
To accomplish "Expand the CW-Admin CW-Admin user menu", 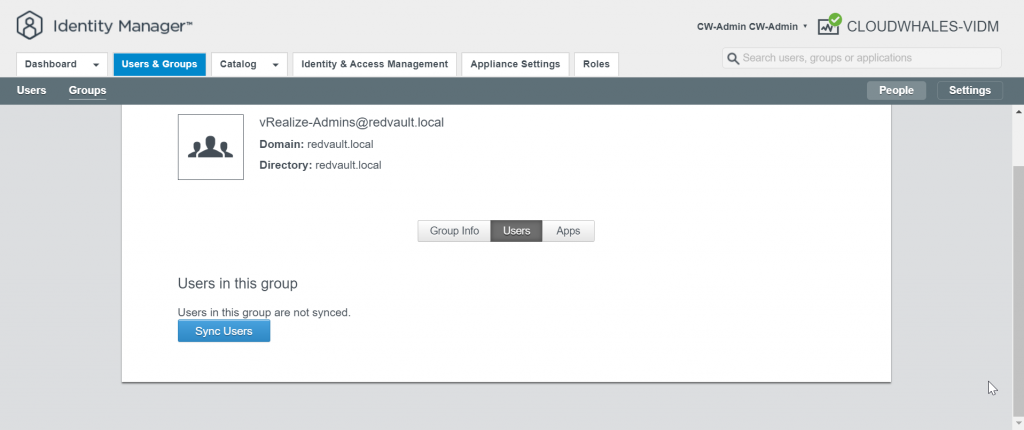I will point(752,27).
